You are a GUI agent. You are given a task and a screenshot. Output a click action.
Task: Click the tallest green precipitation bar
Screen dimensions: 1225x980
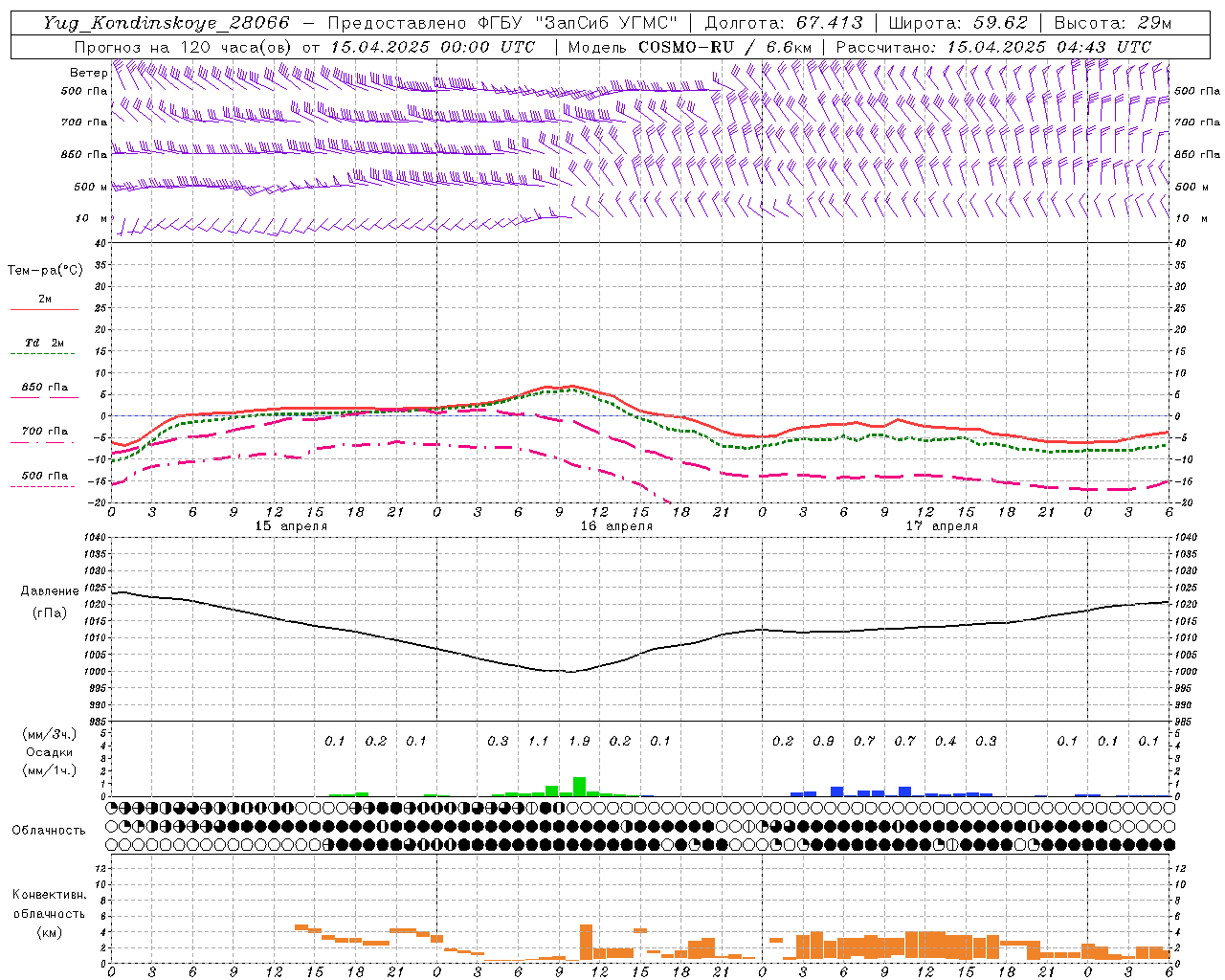click(579, 786)
